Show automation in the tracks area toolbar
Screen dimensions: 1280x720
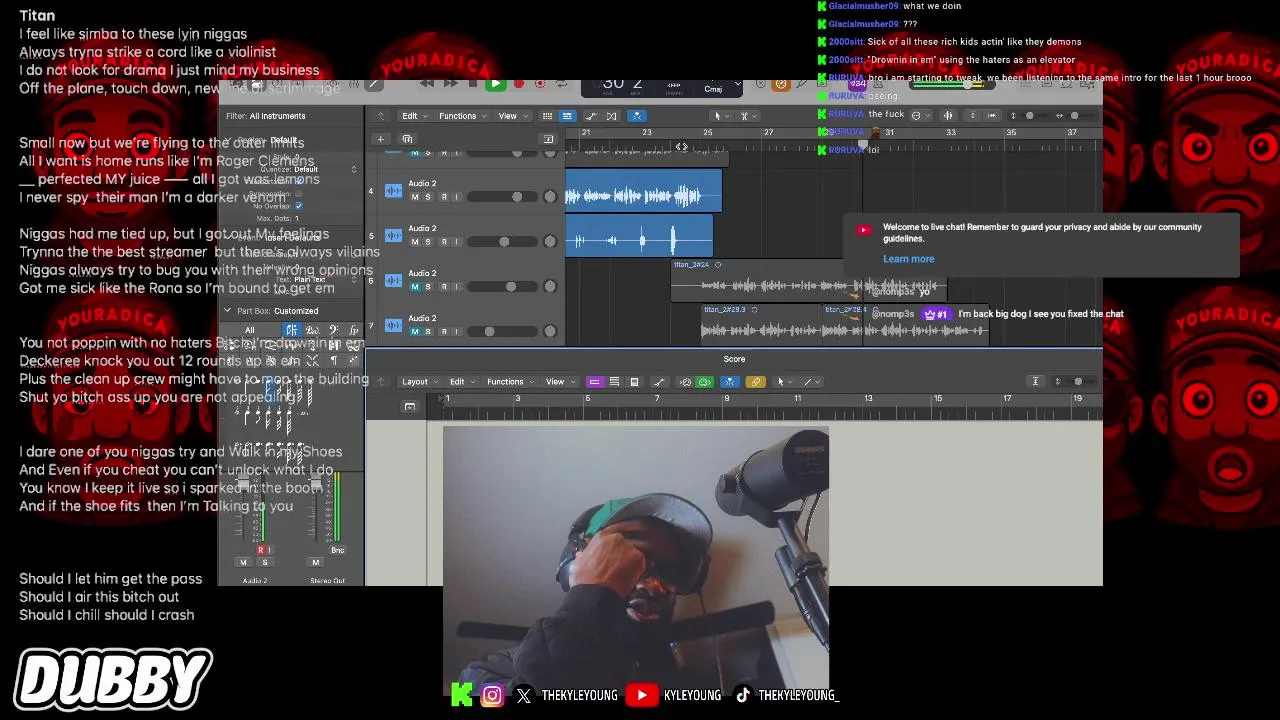592,116
